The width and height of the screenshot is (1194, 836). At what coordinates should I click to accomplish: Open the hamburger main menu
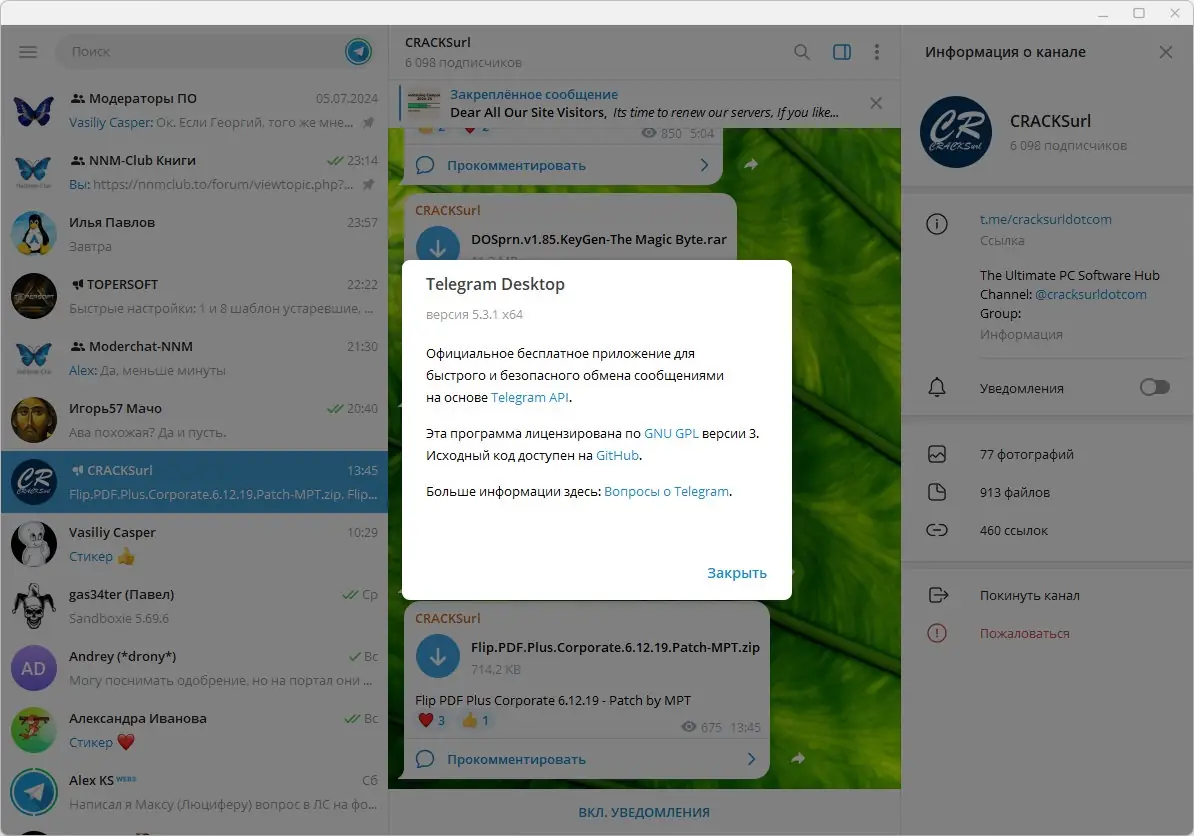(28, 52)
